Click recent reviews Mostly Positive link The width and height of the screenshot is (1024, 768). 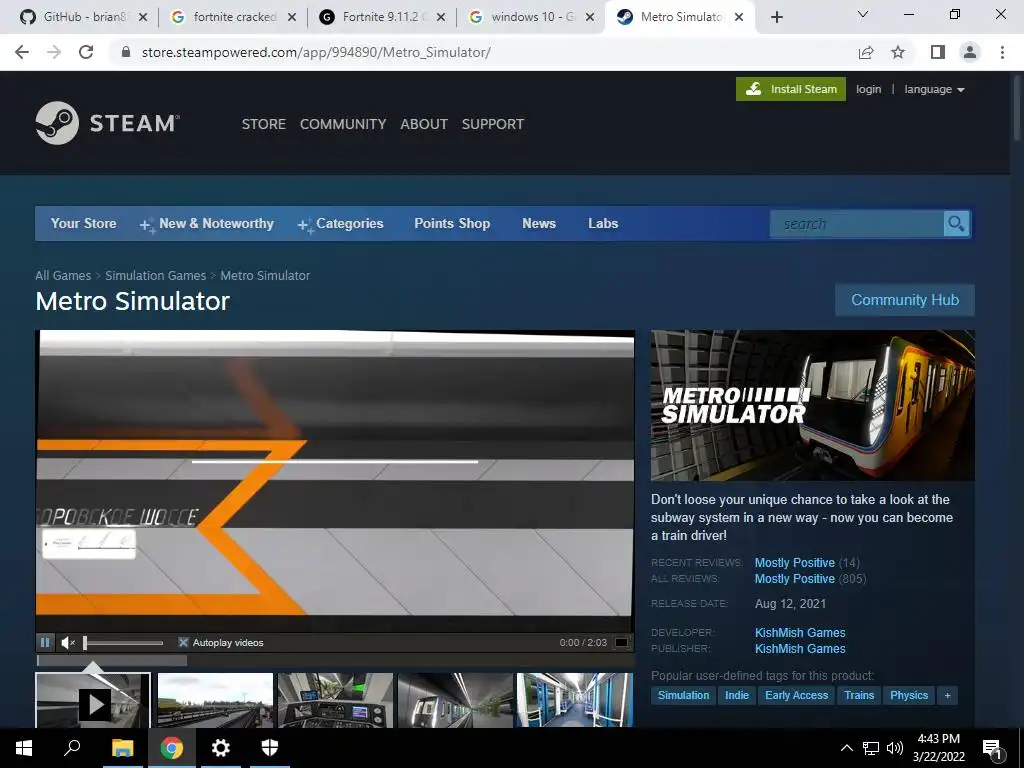[795, 562]
